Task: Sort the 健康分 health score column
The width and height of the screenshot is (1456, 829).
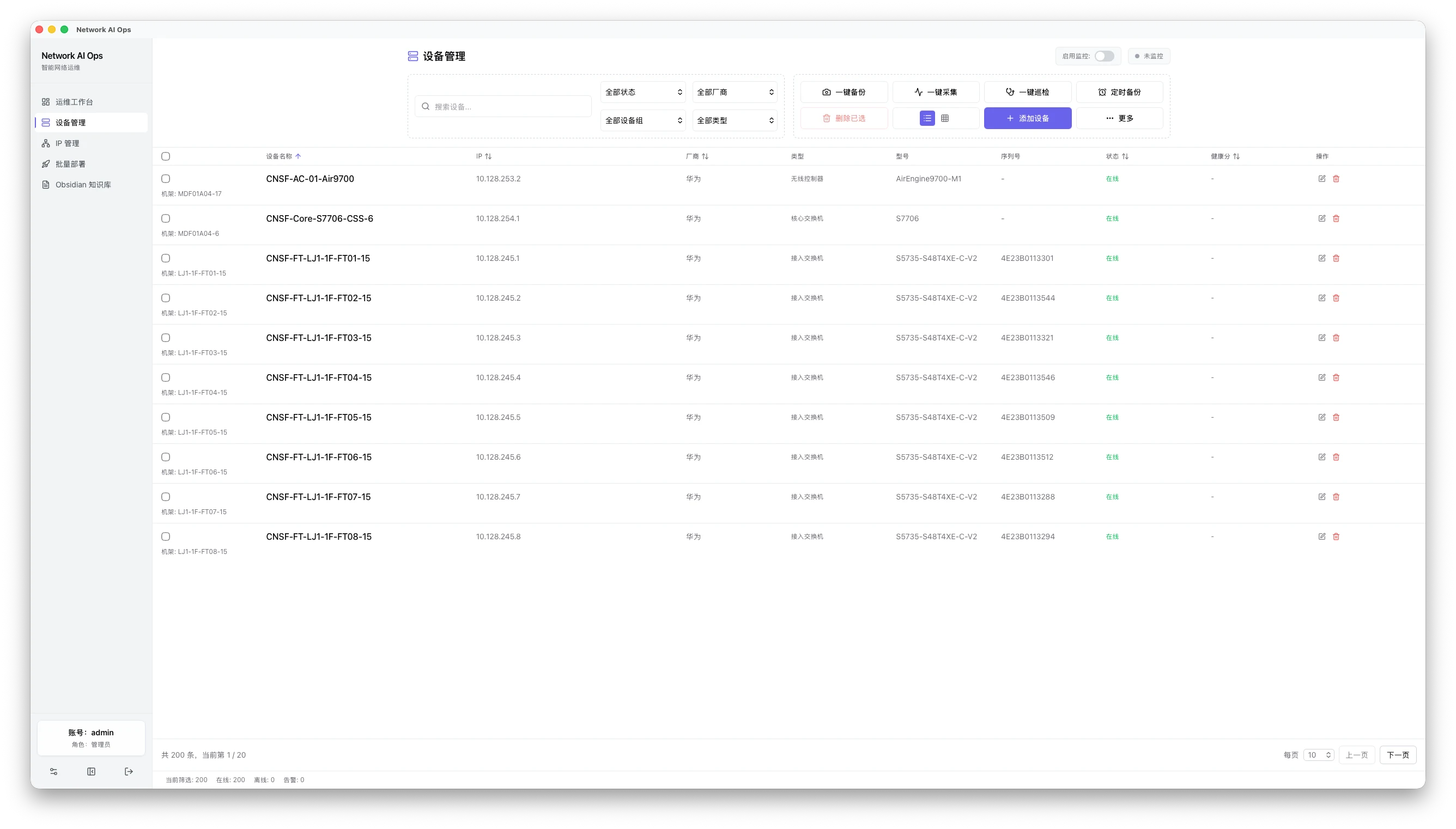Action: pyautogui.click(x=1236, y=156)
